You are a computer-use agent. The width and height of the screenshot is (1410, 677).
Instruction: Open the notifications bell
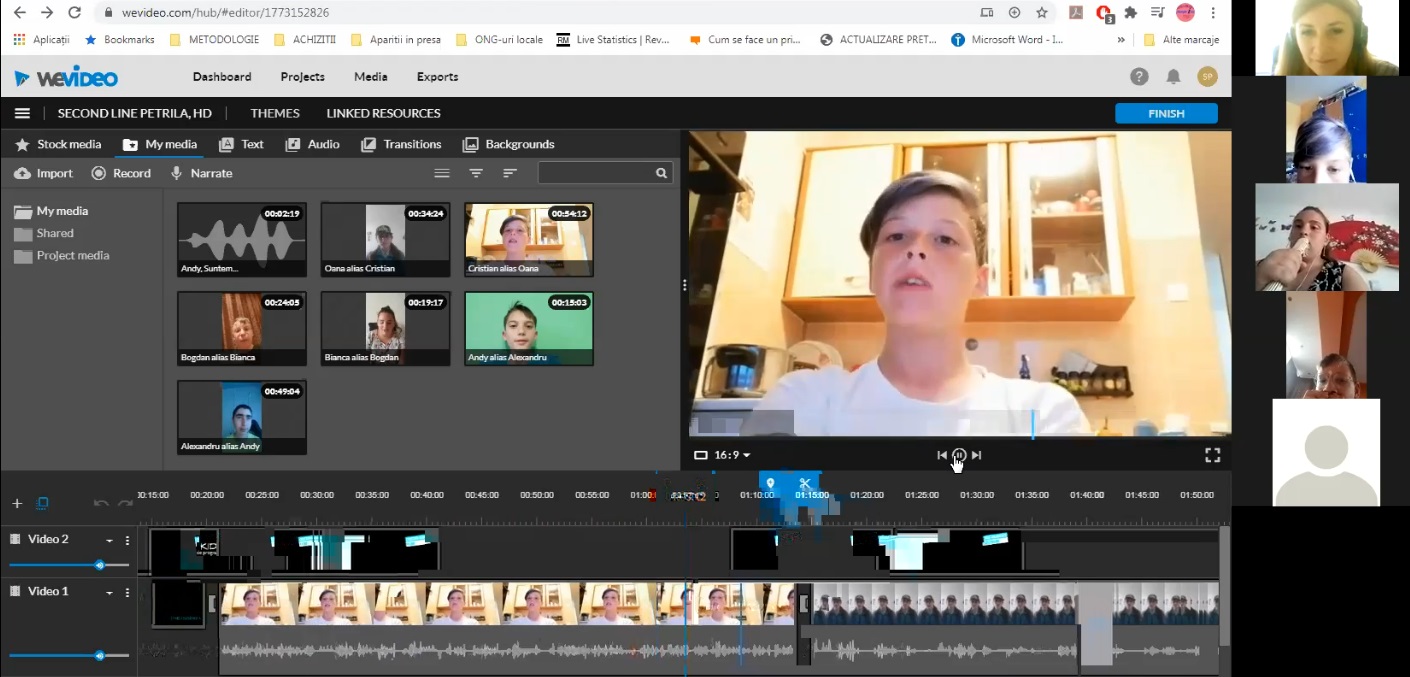point(1173,77)
